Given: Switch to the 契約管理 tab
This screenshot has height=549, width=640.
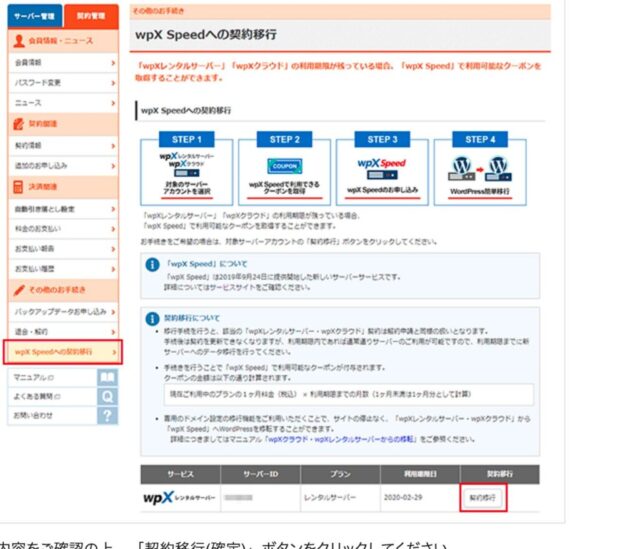Looking at the screenshot, I should point(91,16).
